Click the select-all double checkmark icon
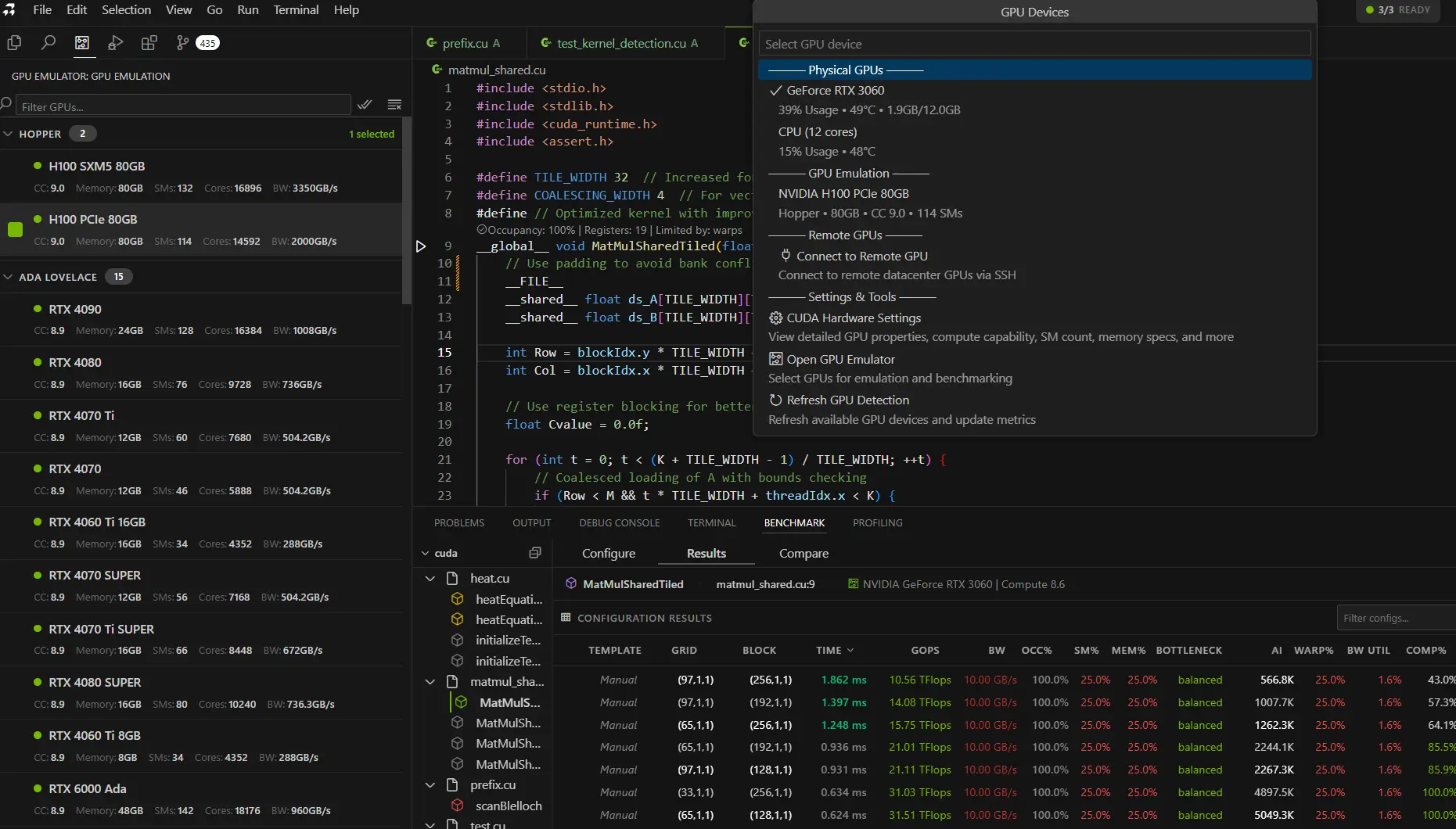The image size is (1456, 829). point(365,105)
